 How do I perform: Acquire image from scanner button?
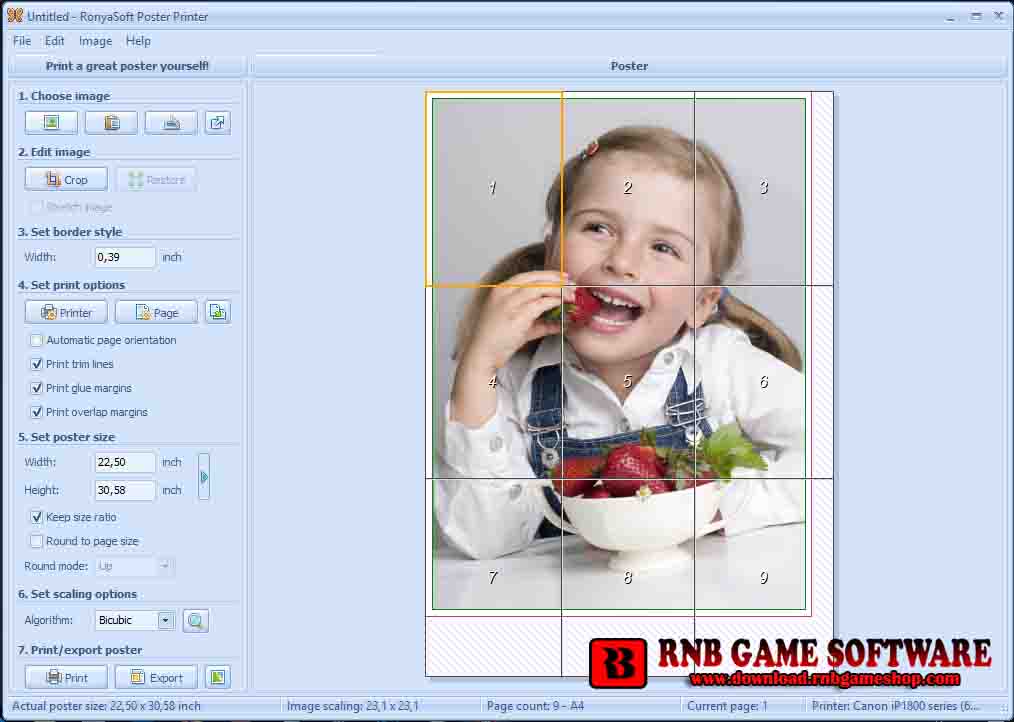[171, 122]
